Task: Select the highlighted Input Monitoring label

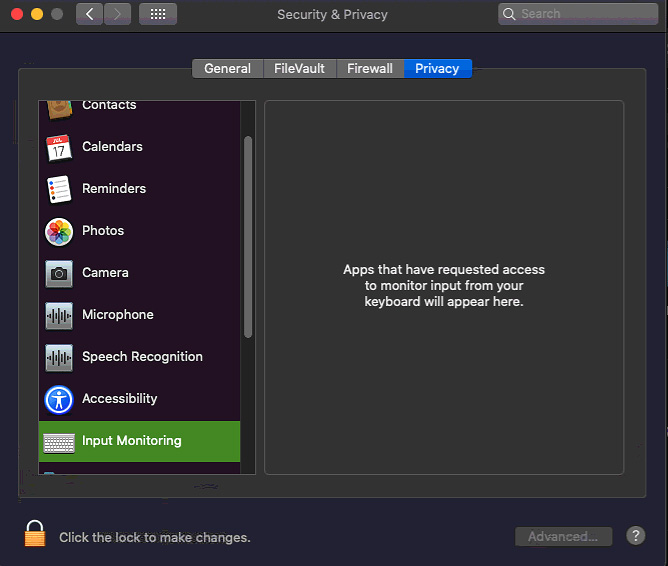Action: pyautogui.click(x=132, y=441)
